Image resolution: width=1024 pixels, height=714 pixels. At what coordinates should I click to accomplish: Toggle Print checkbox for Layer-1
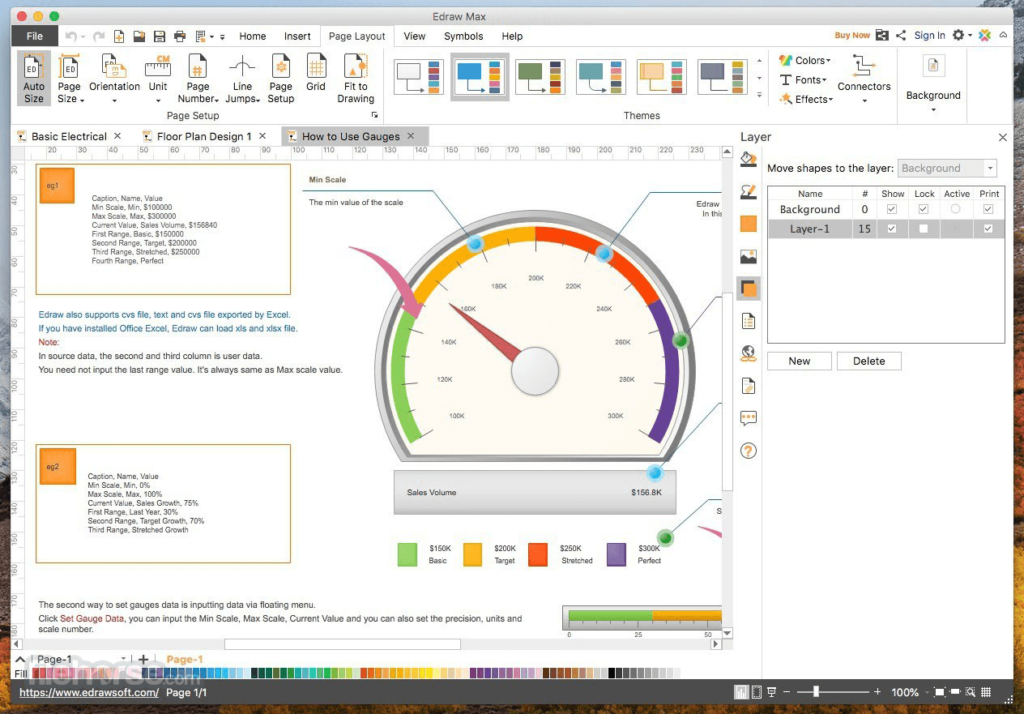[988, 229]
